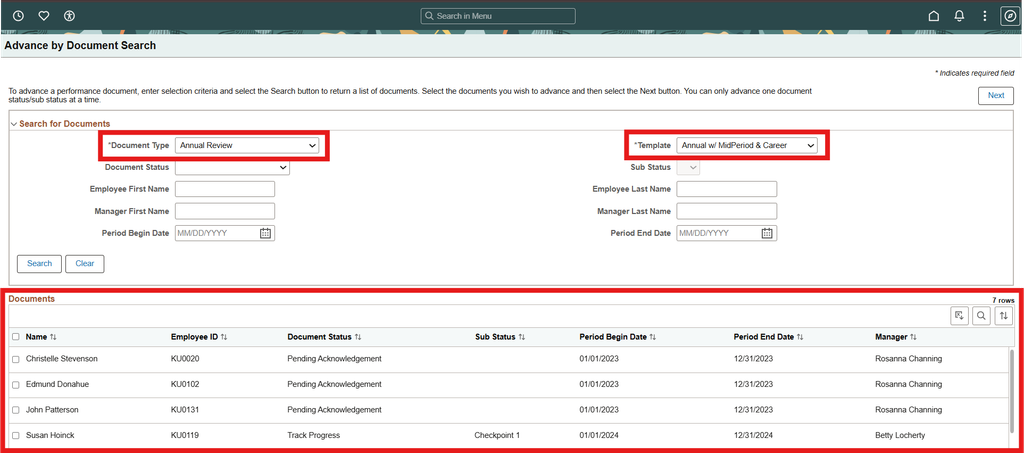Click the Employee Last Name field
1024x453 pixels.
[x=727, y=189]
